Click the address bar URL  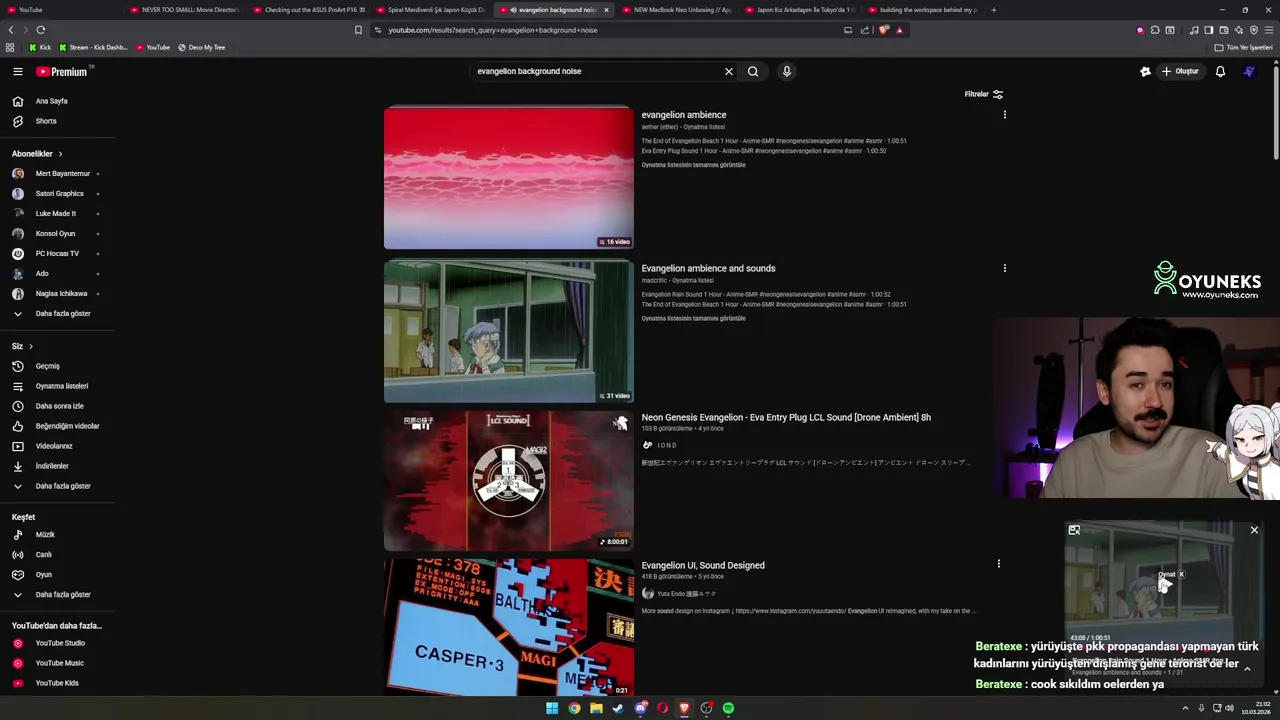click(x=493, y=30)
